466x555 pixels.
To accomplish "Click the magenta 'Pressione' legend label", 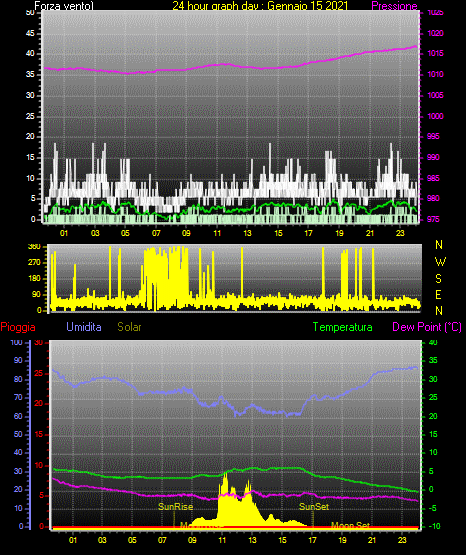I will (394, 6).
